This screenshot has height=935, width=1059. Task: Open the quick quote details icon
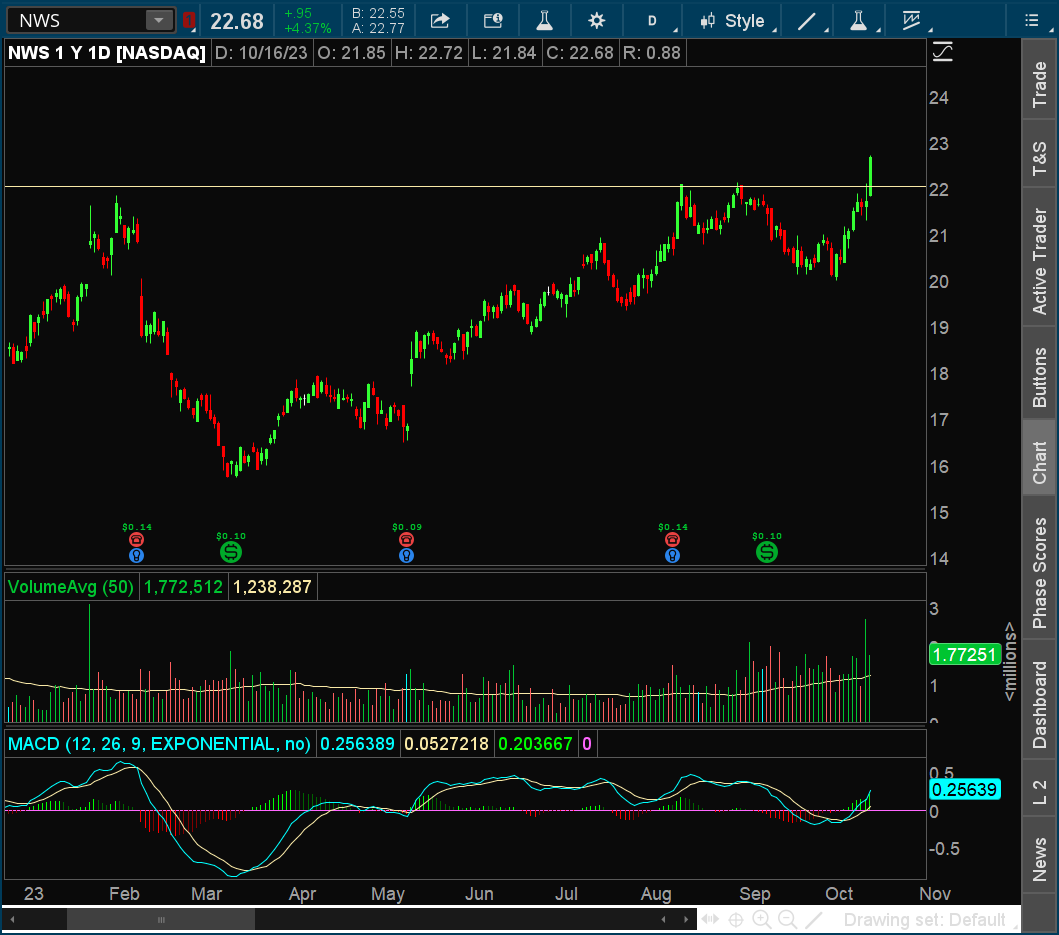(493, 21)
